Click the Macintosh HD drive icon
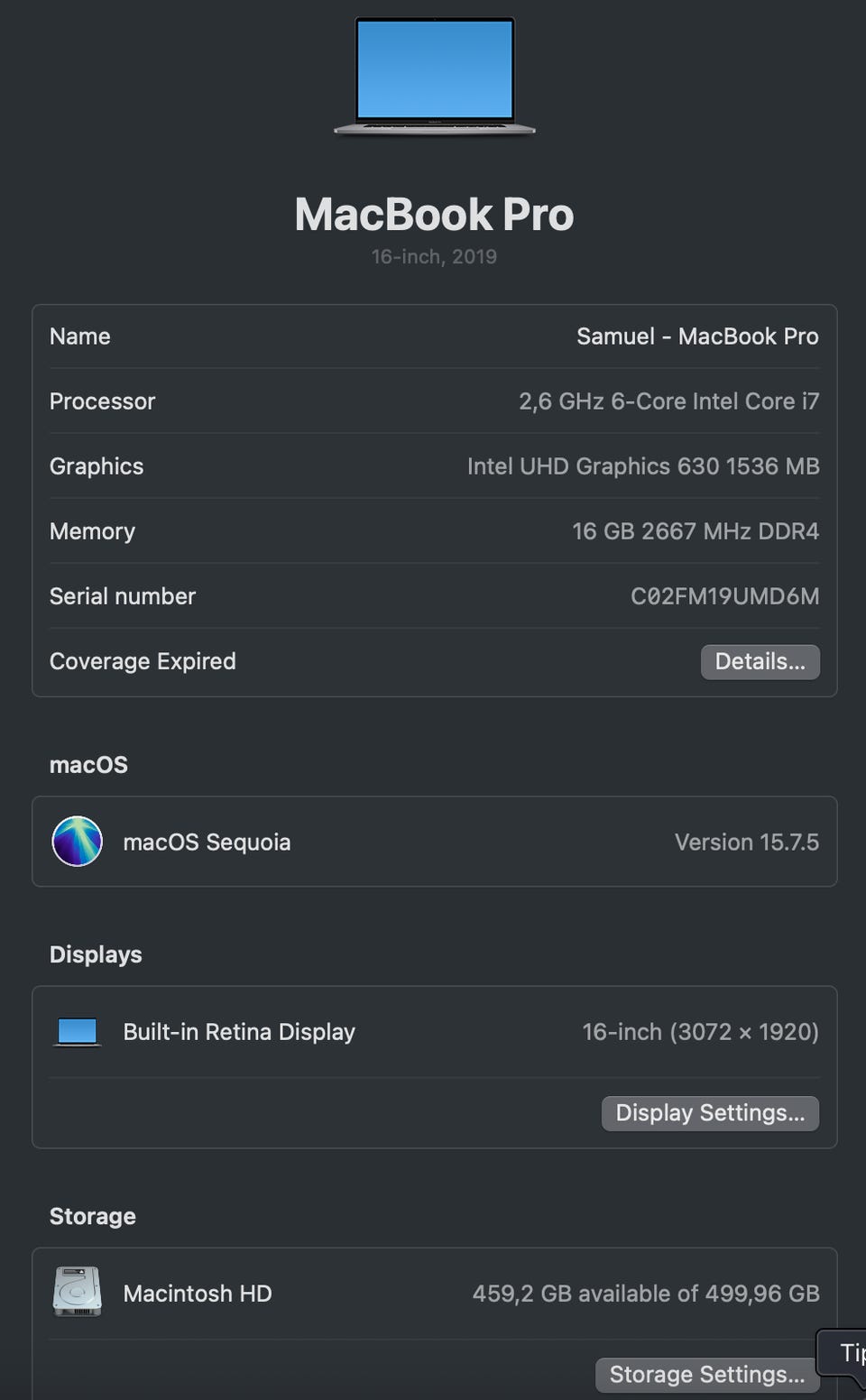Image resolution: width=866 pixels, height=1400 pixels. (78, 1293)
